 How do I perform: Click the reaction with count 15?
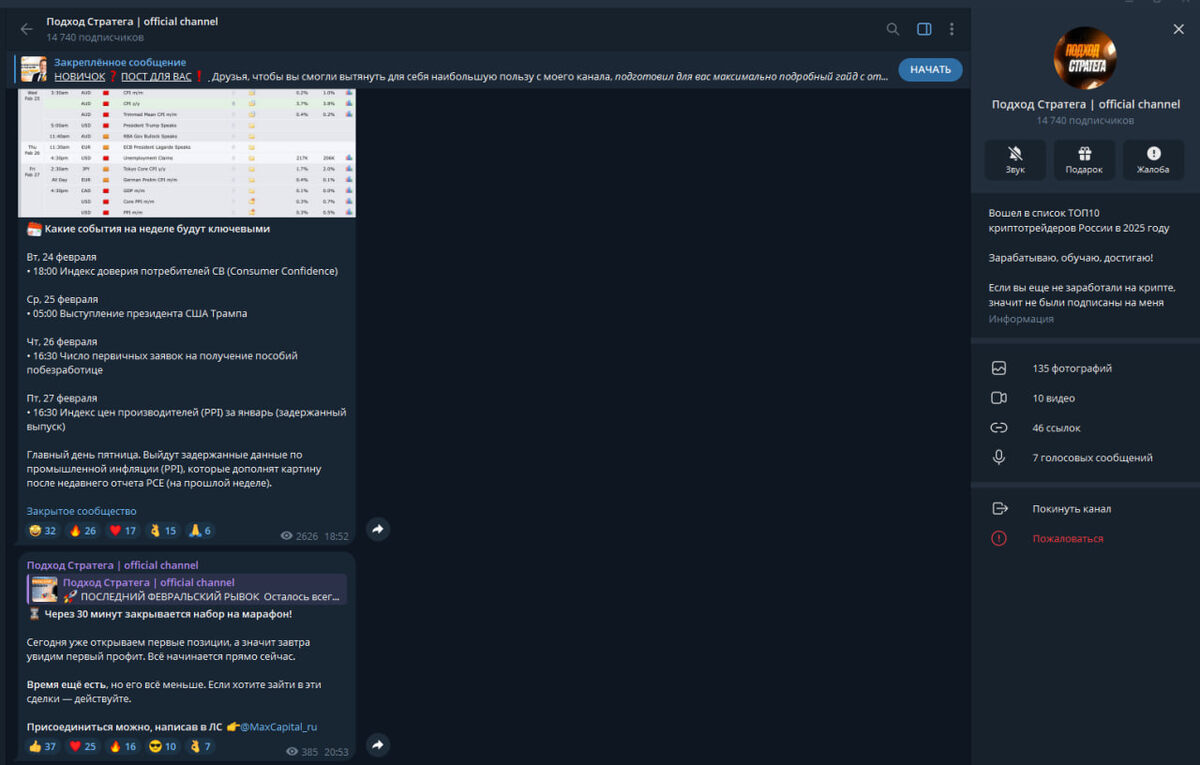click(x=163, y=531)
